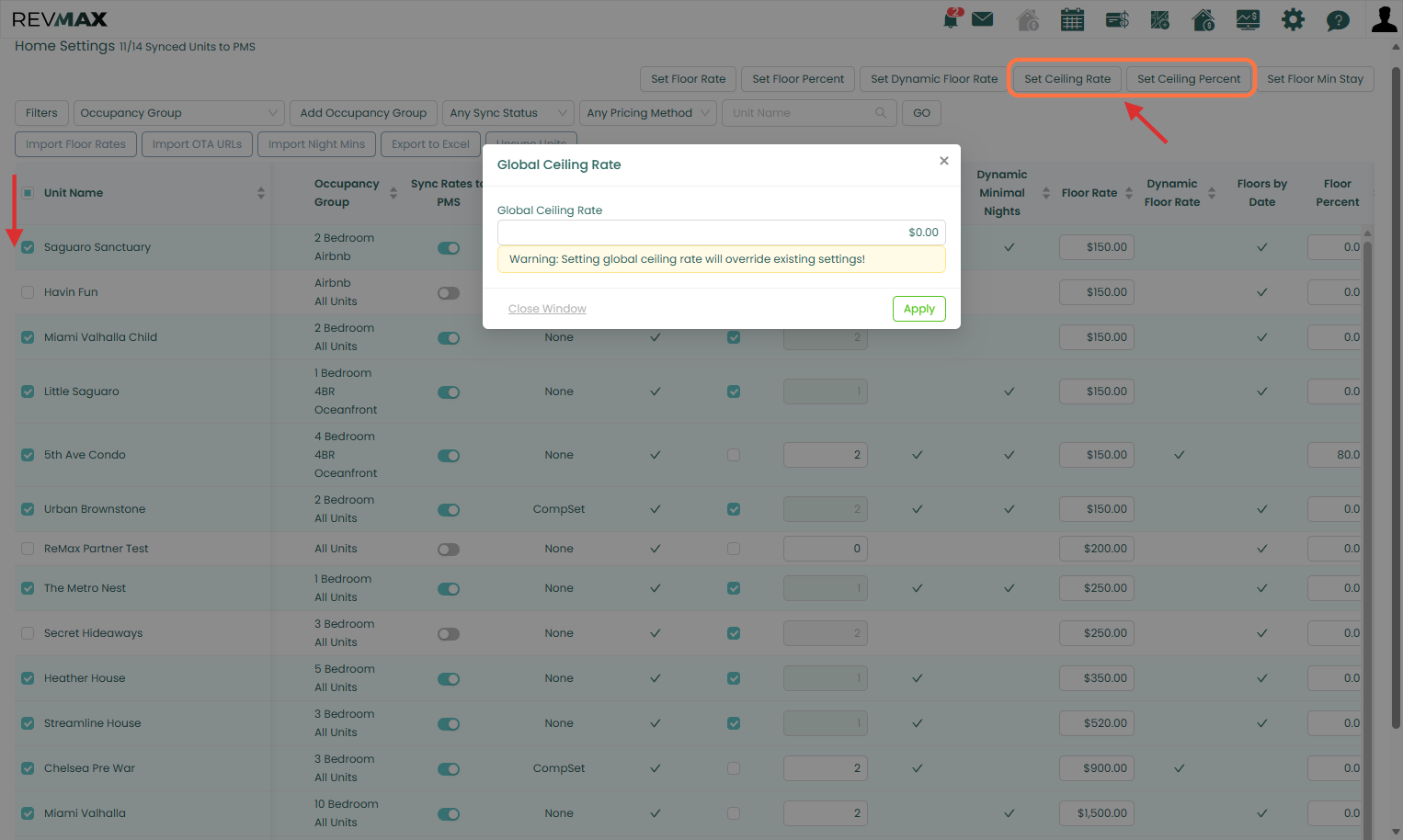Screen dimensions: 1403x840
Task: Click the Set Floor Min Stay button
Action: (x=1315, y=79)
